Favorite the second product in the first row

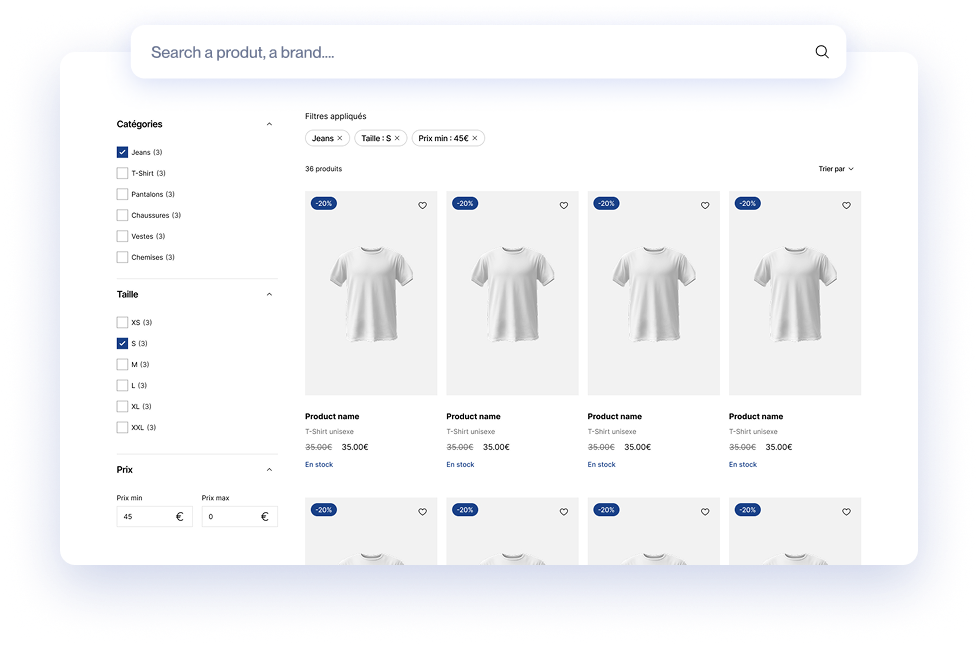tap(564, 205)
